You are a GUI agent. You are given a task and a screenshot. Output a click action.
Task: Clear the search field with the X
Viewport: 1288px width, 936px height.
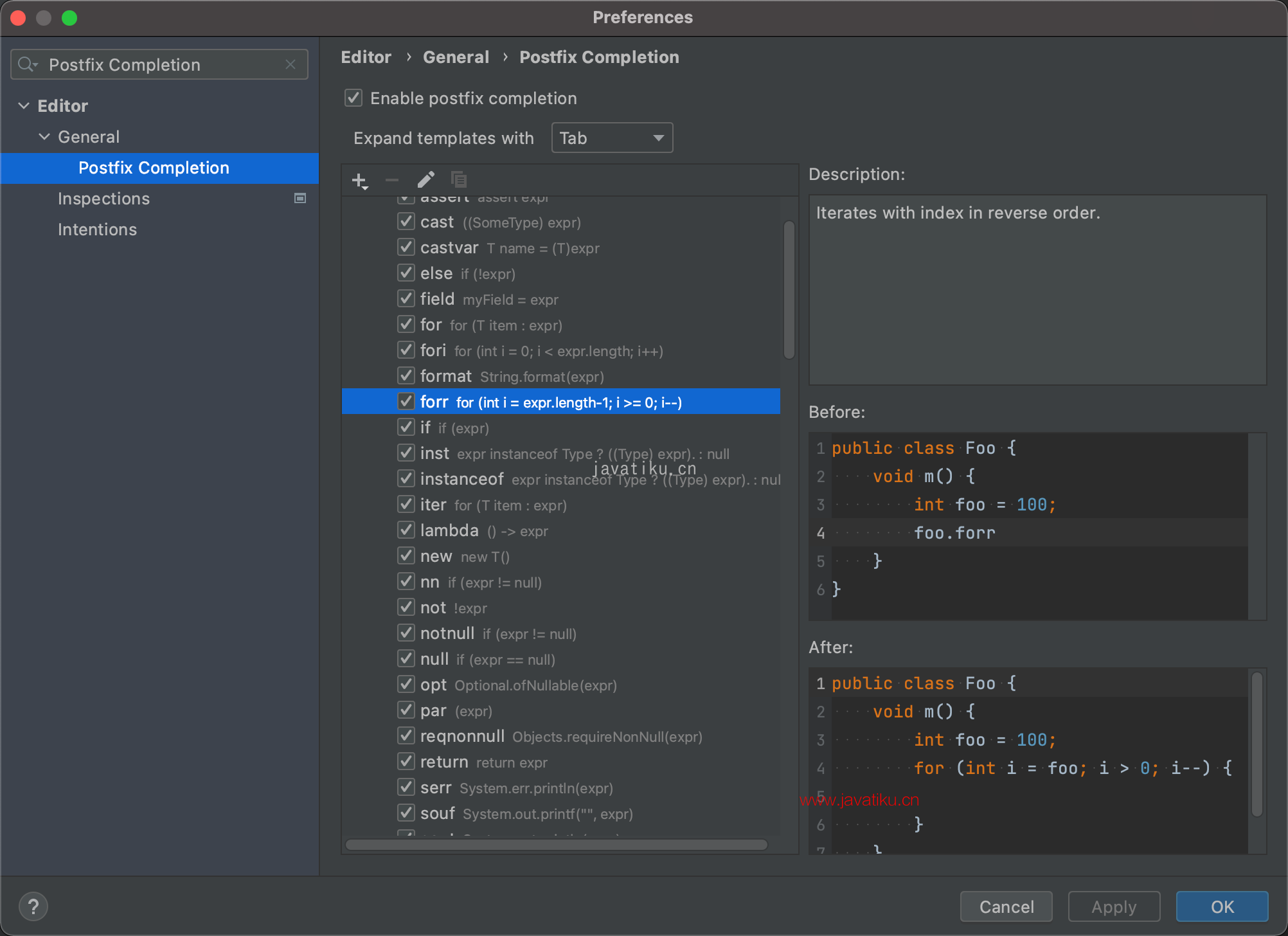pyautogui.click(x=291, y=64)
